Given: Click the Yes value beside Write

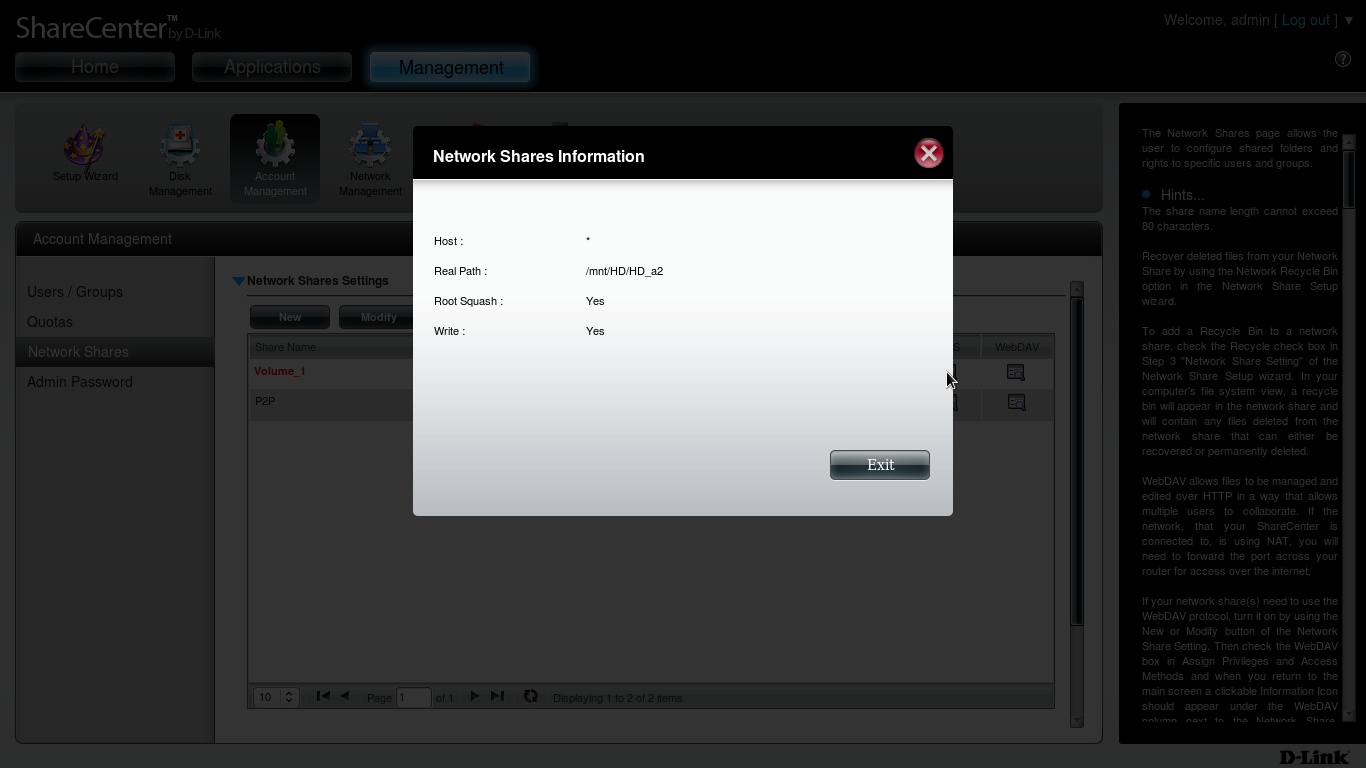Looking at the screenshot, I should tap(595, 331).
